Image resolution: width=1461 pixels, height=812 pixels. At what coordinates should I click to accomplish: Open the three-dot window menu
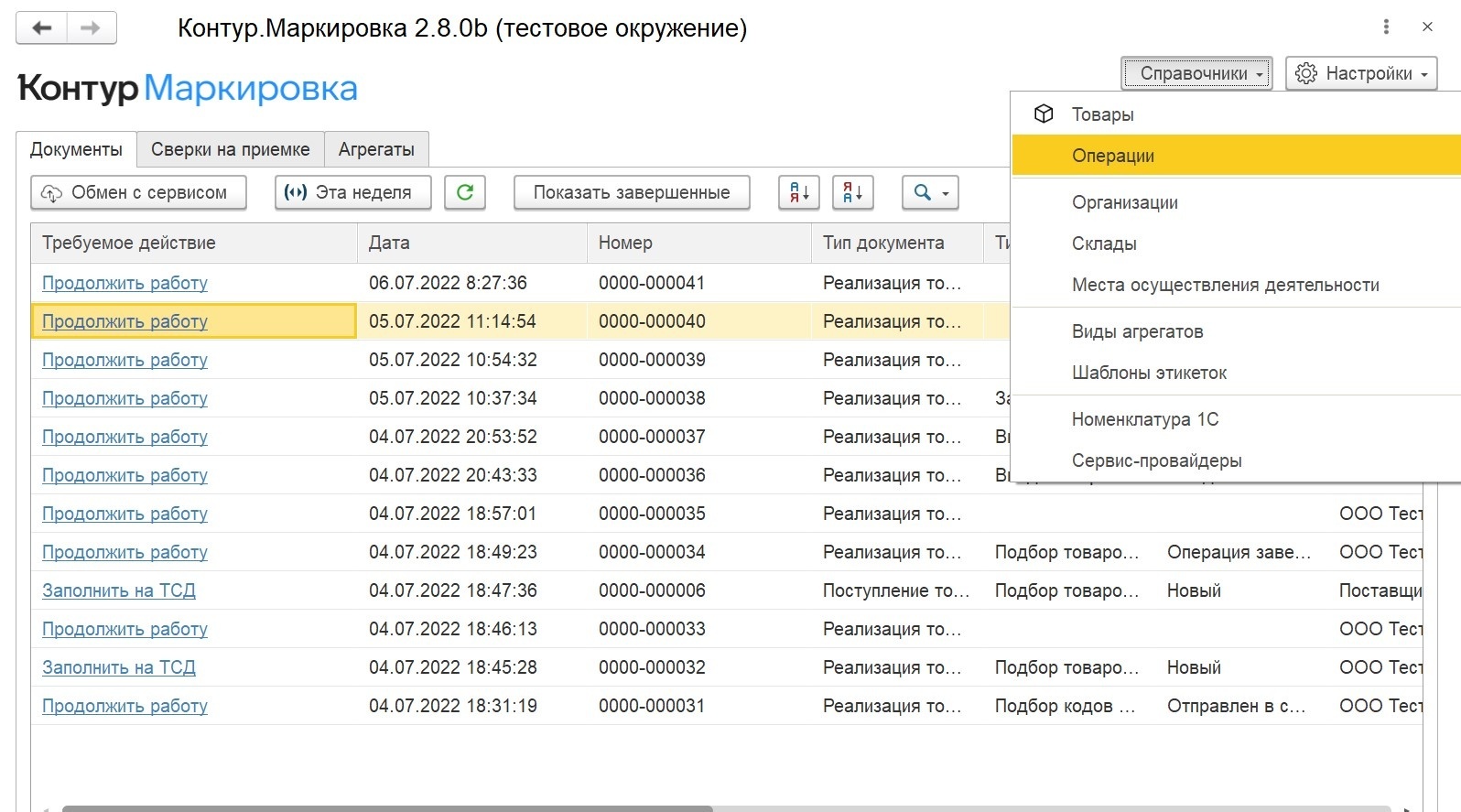[1386, 27]
